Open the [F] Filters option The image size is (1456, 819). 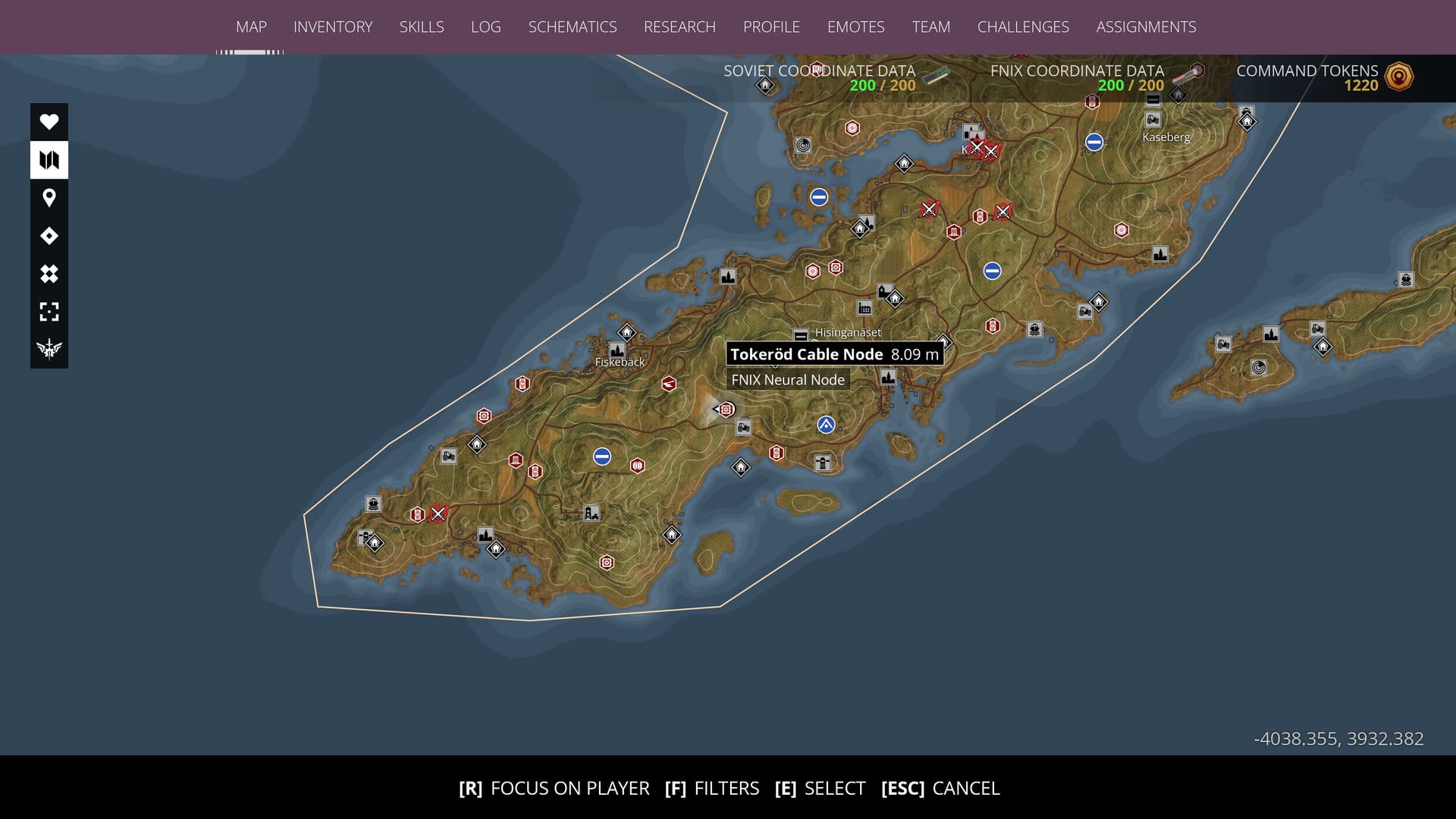tap(712, 789)
